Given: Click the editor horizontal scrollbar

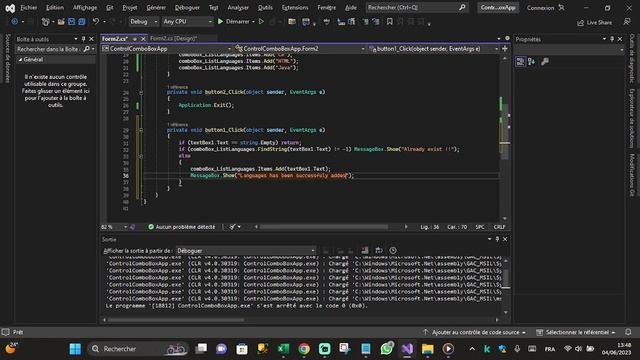Looking at the screenshot, I should pyautogui.click(x=324, y=227).
